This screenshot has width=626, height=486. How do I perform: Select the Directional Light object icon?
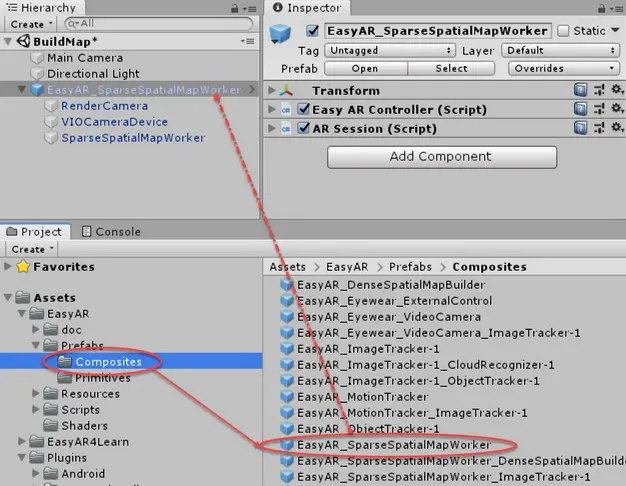tap(37, 74)
